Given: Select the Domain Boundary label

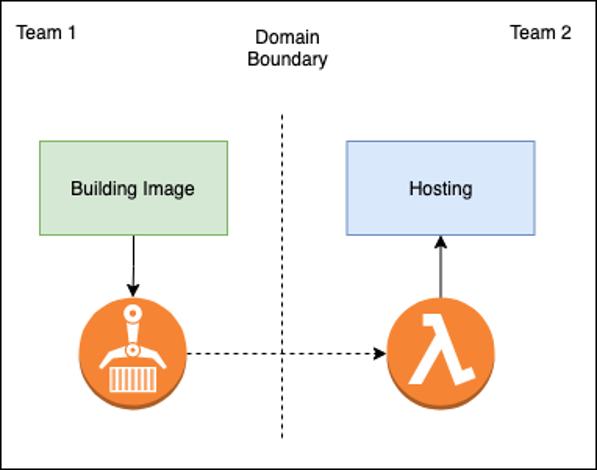Looking at the screenshot, I should [287, 48].
